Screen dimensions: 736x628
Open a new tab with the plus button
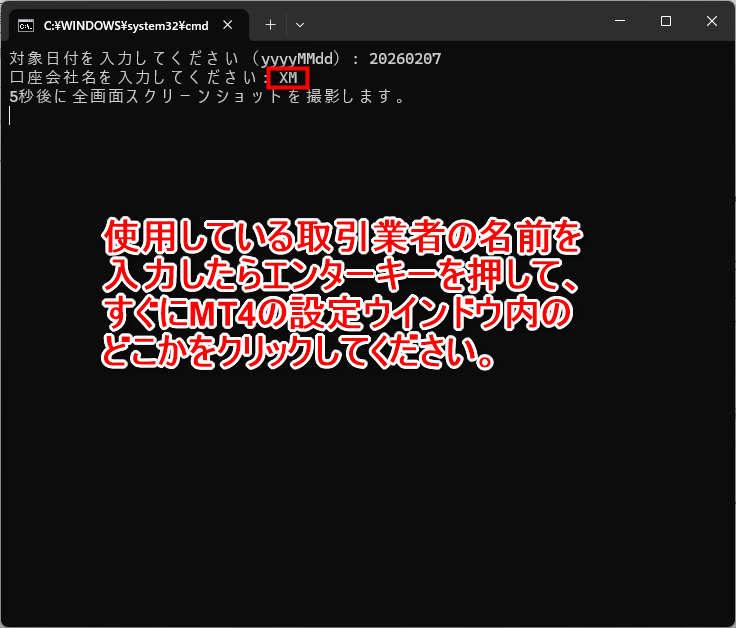(x=270, y=24)
